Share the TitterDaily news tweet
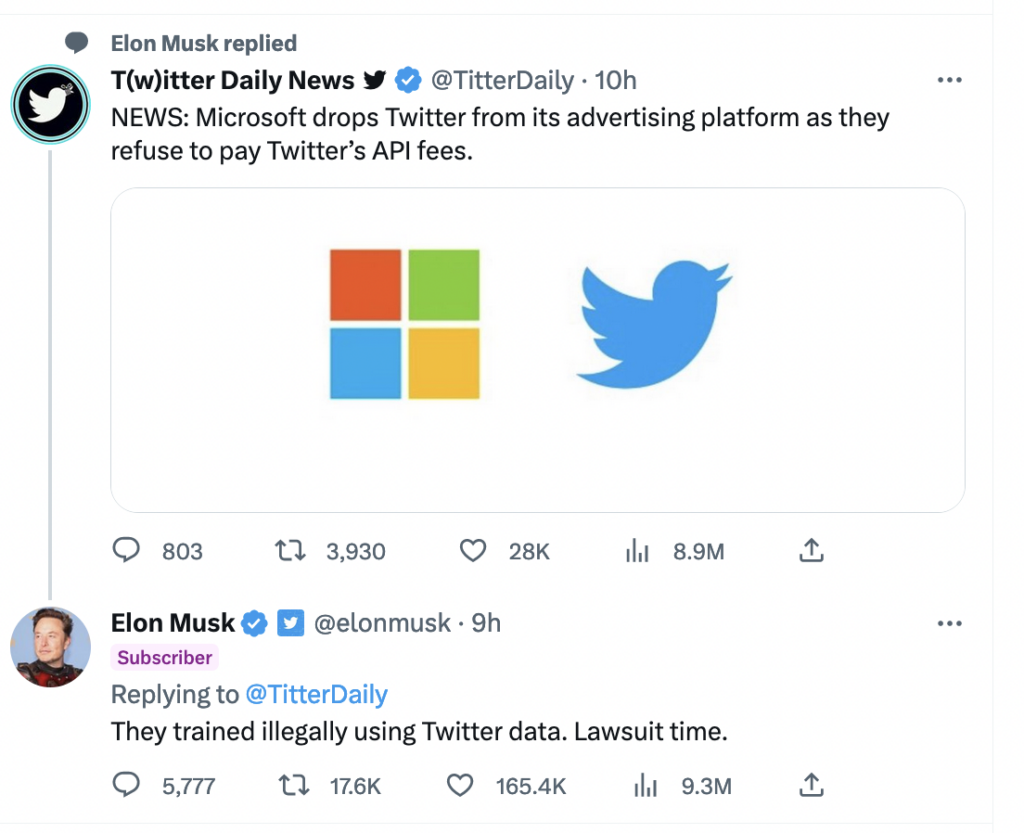 811,550
